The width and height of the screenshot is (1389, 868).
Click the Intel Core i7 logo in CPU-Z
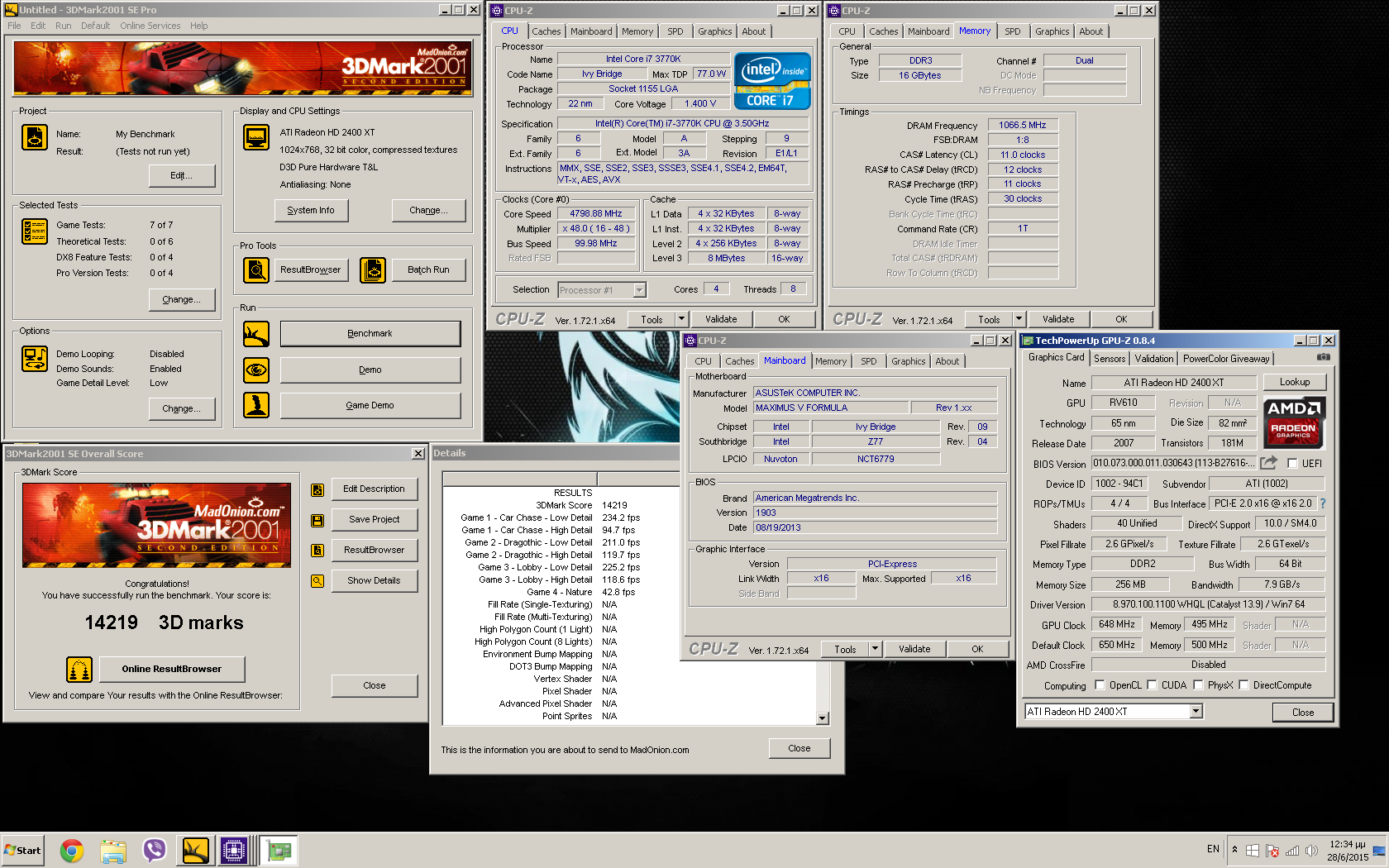(x=772, y=81)
